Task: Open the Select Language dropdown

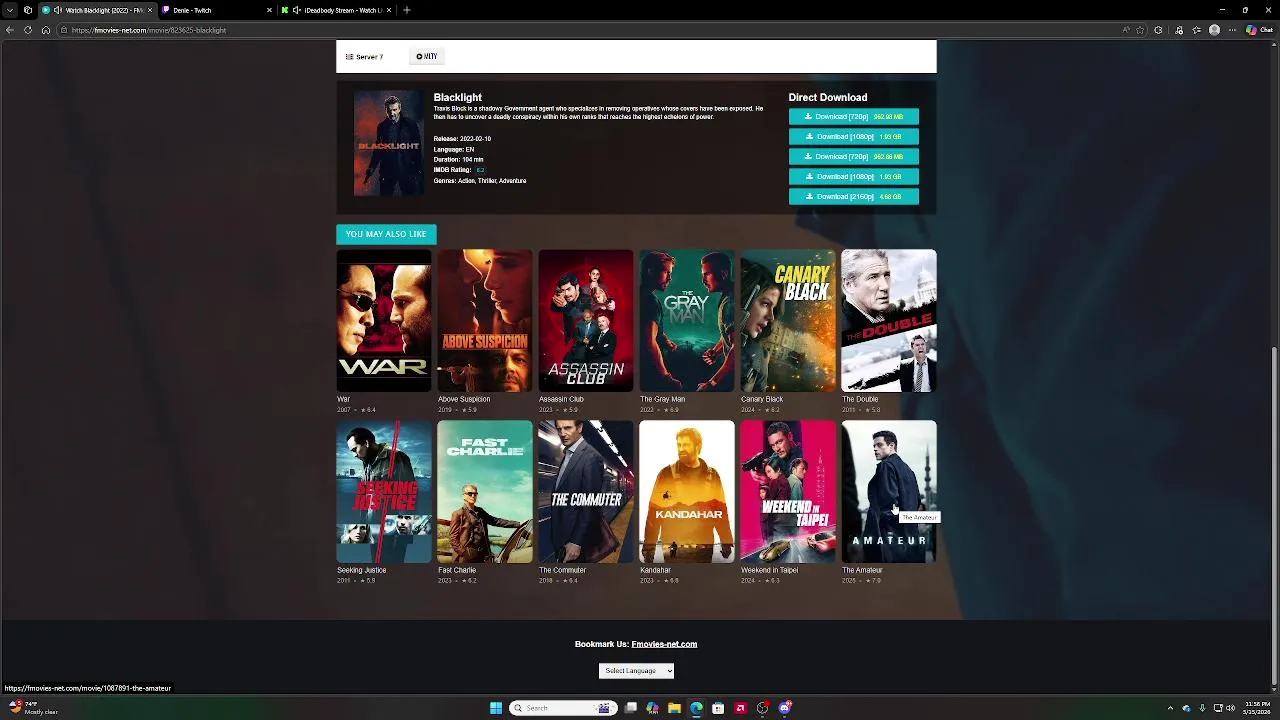Action: pos(636,671)
